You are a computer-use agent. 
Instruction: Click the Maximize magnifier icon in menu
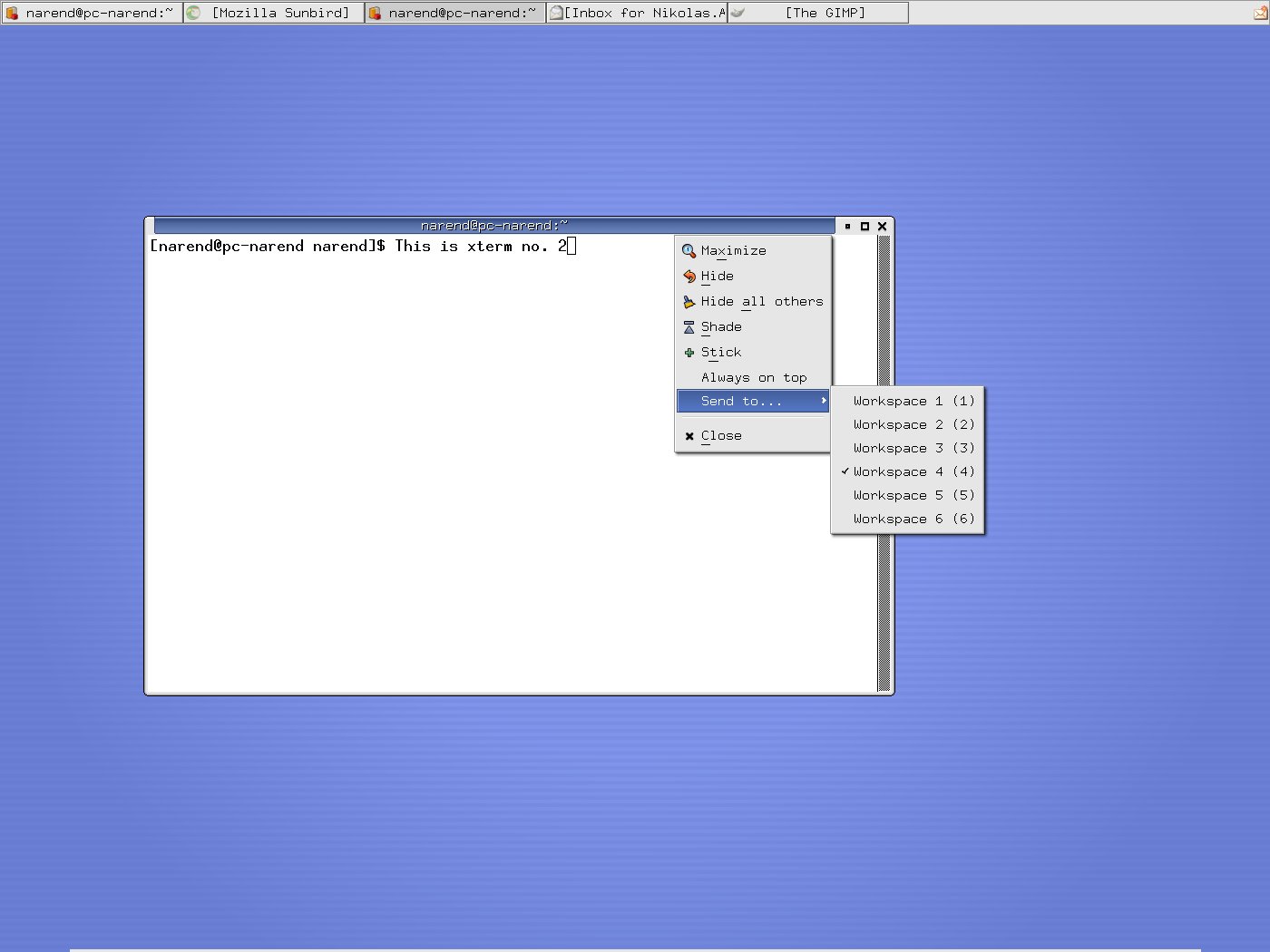coord(689,251)
